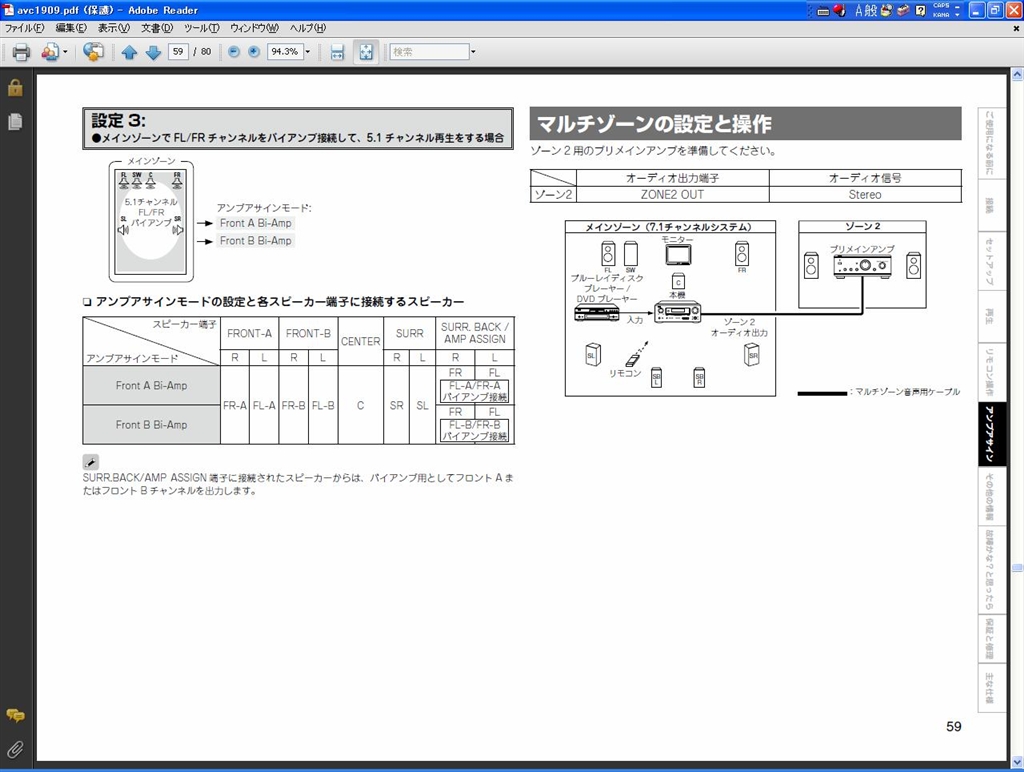Go to previous page with up arrow
Image resolution: width=1024 pixels, height=772 pixels.
pos(129,52)
